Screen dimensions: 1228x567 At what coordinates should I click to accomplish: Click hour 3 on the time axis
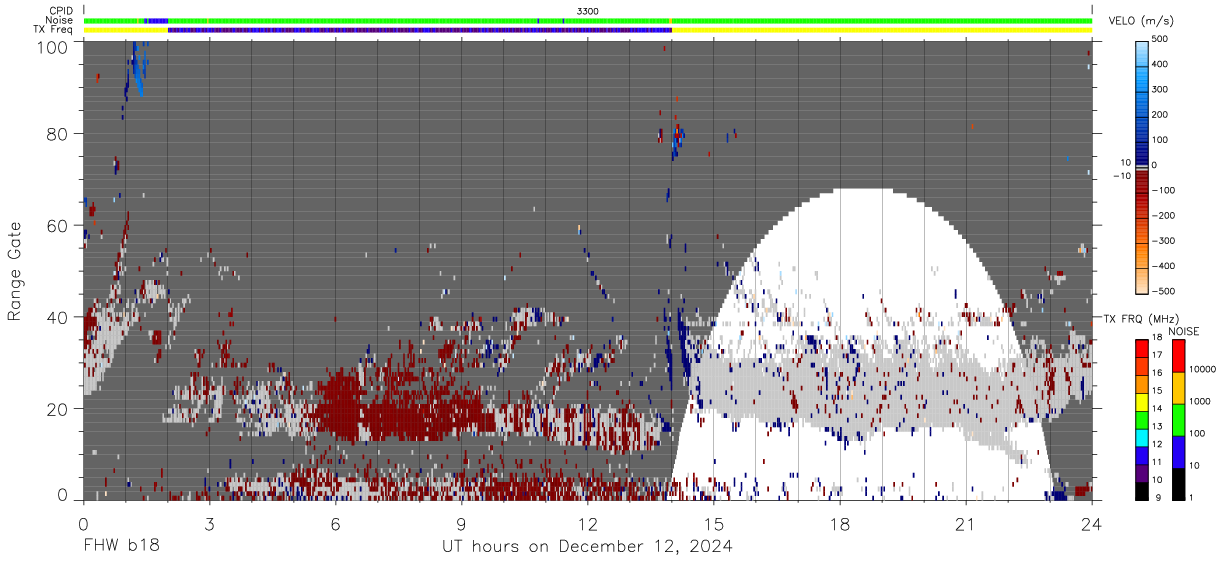[209, 524]
